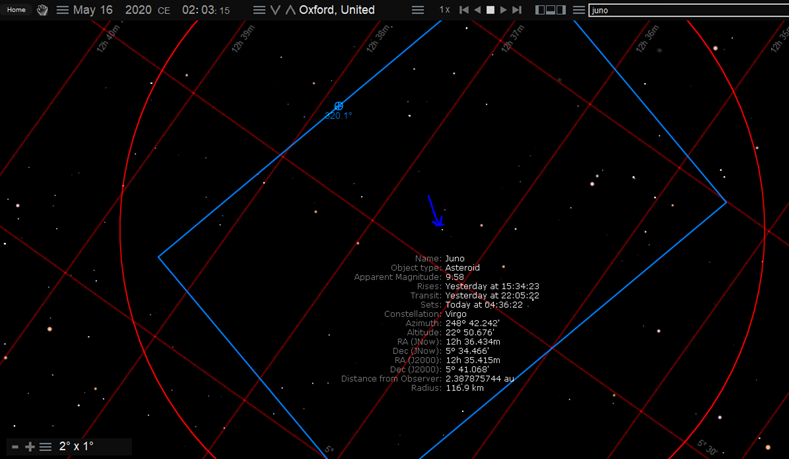Click the Home button
789x459 pixels.
tap(16, 10)
